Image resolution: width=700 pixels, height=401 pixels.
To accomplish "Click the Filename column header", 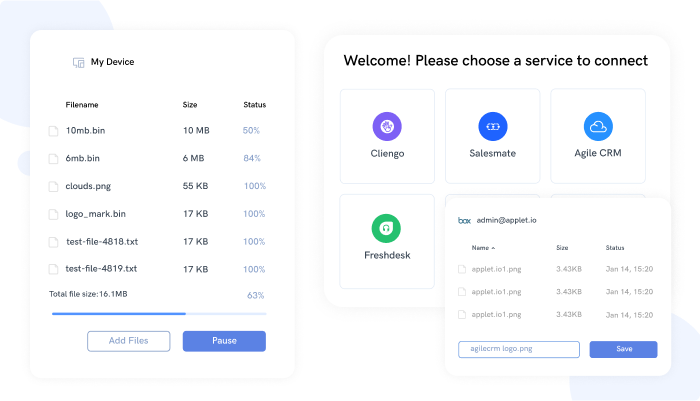I will pos(82,105).
